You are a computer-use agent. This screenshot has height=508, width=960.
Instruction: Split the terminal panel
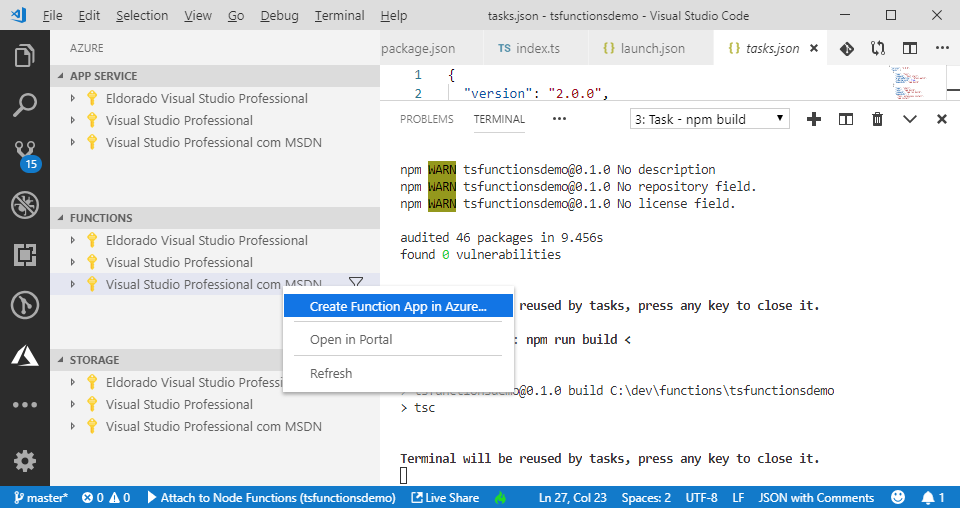(846, 119)
